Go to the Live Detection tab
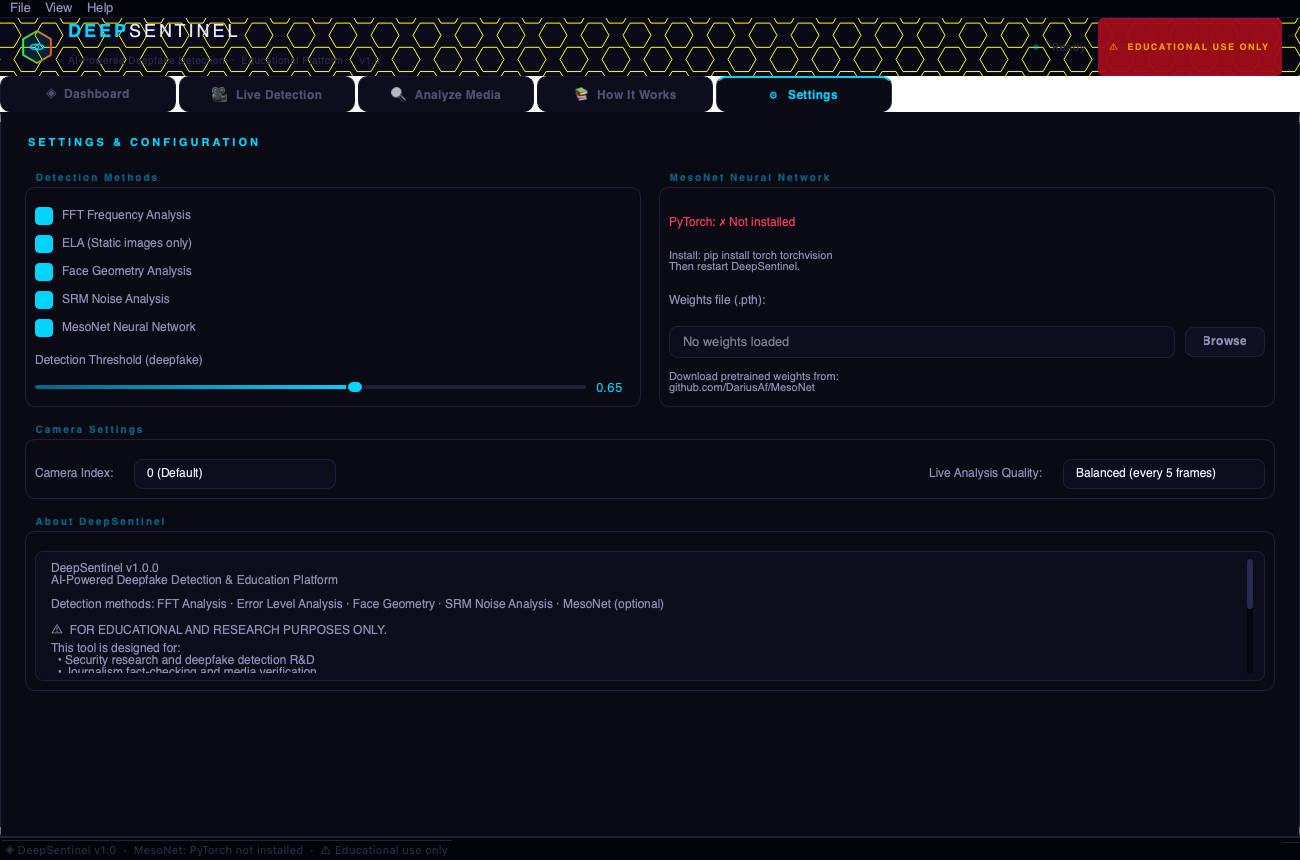Viewport: 1300px width, 860px height. (267, 95)
